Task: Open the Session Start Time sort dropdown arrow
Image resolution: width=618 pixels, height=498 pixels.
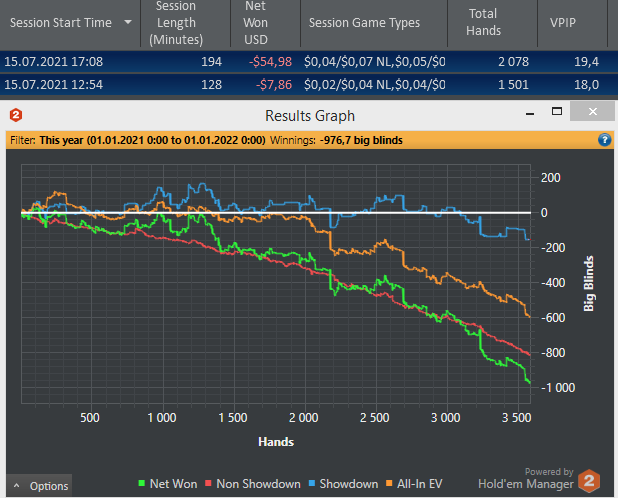Action: [x=128, y=22]
